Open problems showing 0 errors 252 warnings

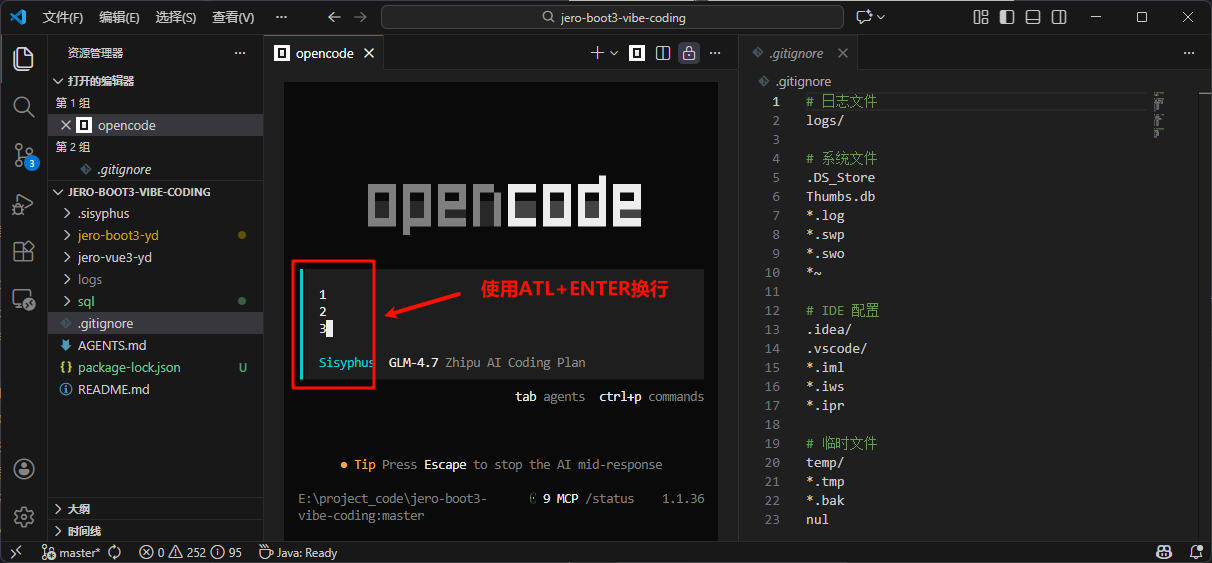coord(190,552)
